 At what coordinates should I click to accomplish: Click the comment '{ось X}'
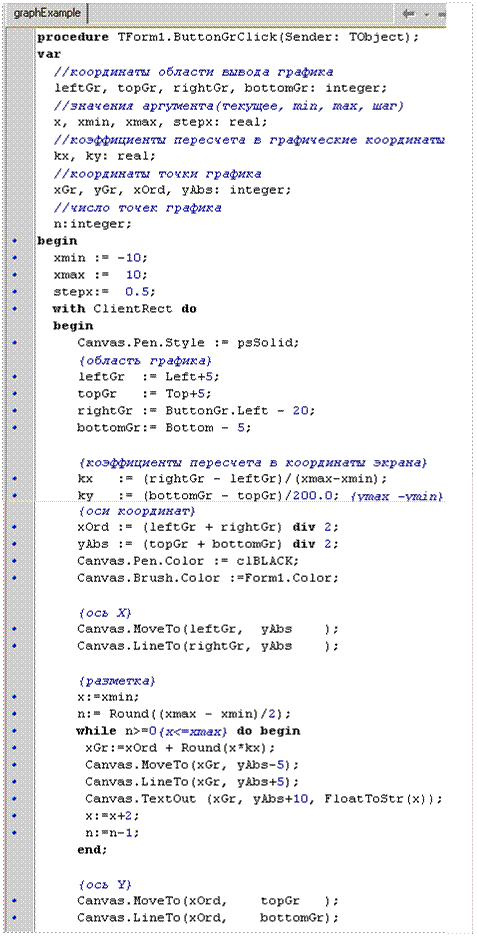click(x=105, y=613)
